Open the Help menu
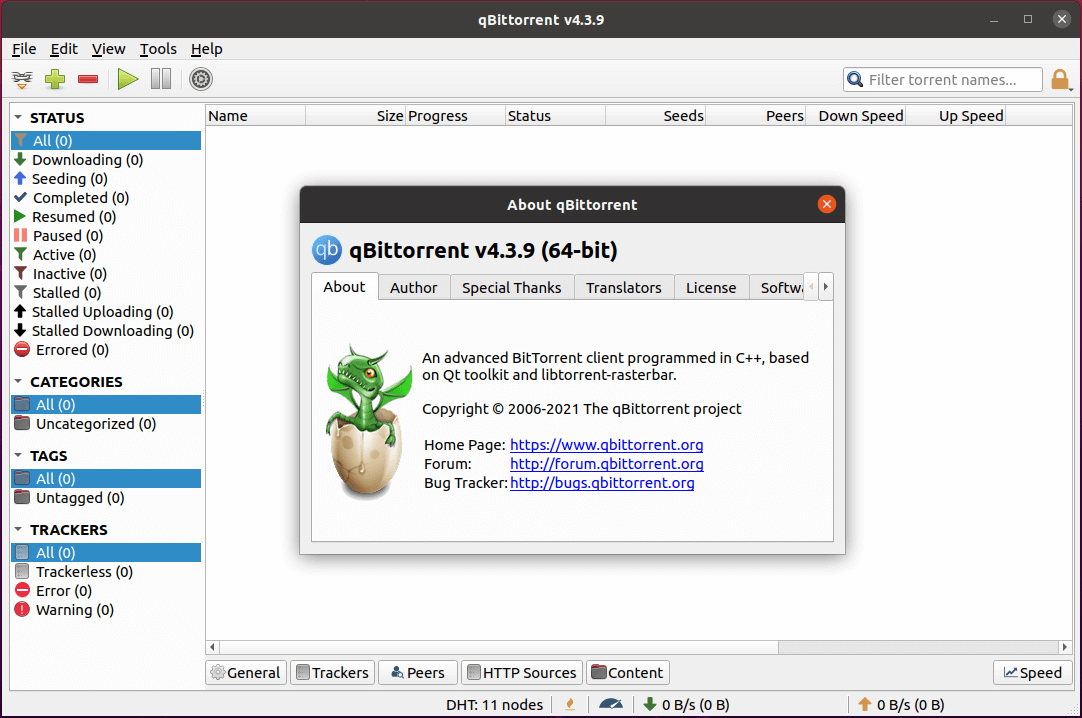This screenshot has height=718, width=1082. [206, 49]
